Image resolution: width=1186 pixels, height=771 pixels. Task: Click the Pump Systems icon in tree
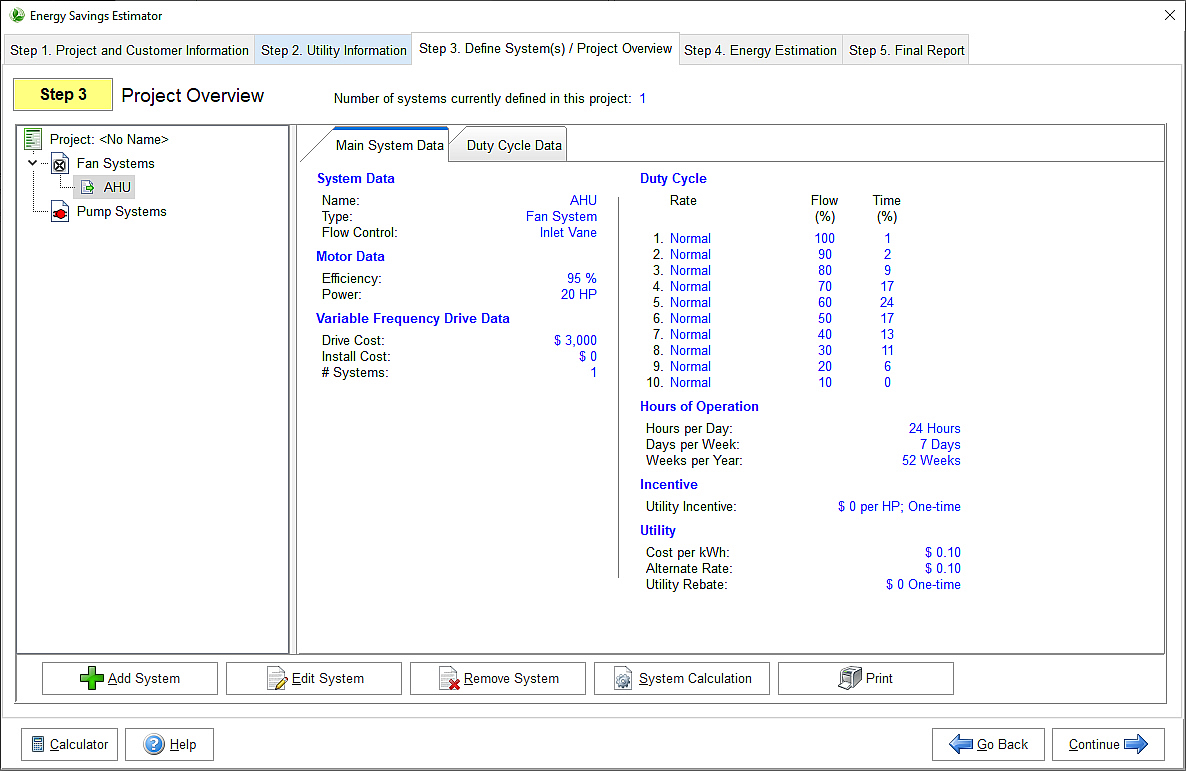pyautogui.click(x=59, y=212)
